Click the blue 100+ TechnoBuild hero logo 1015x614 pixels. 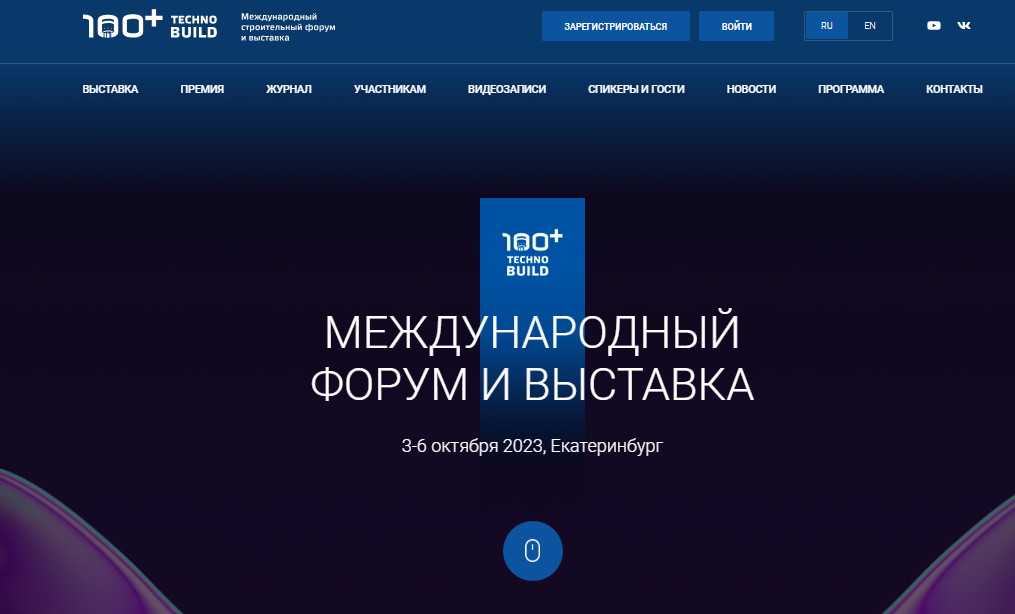532,253
